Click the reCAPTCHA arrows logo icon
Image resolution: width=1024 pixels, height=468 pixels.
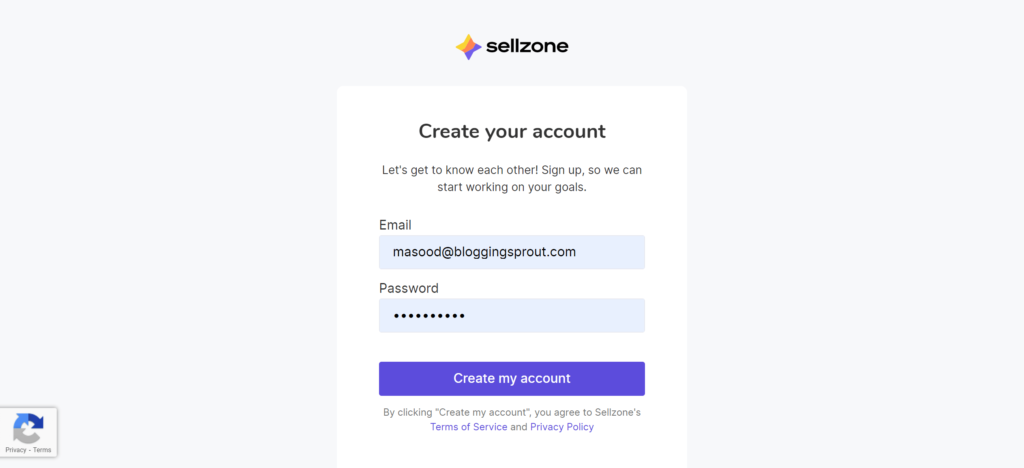(28, 428)
